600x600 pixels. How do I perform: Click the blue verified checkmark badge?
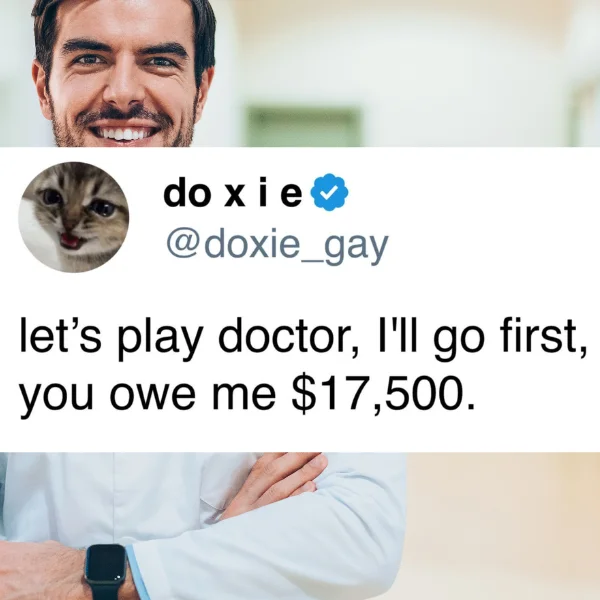pyautogui.click(x=329, y=192)
